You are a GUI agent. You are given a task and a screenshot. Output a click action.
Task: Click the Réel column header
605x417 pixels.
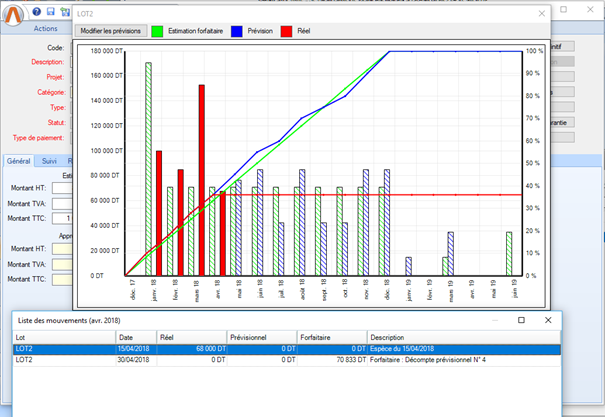pos(192,337)
